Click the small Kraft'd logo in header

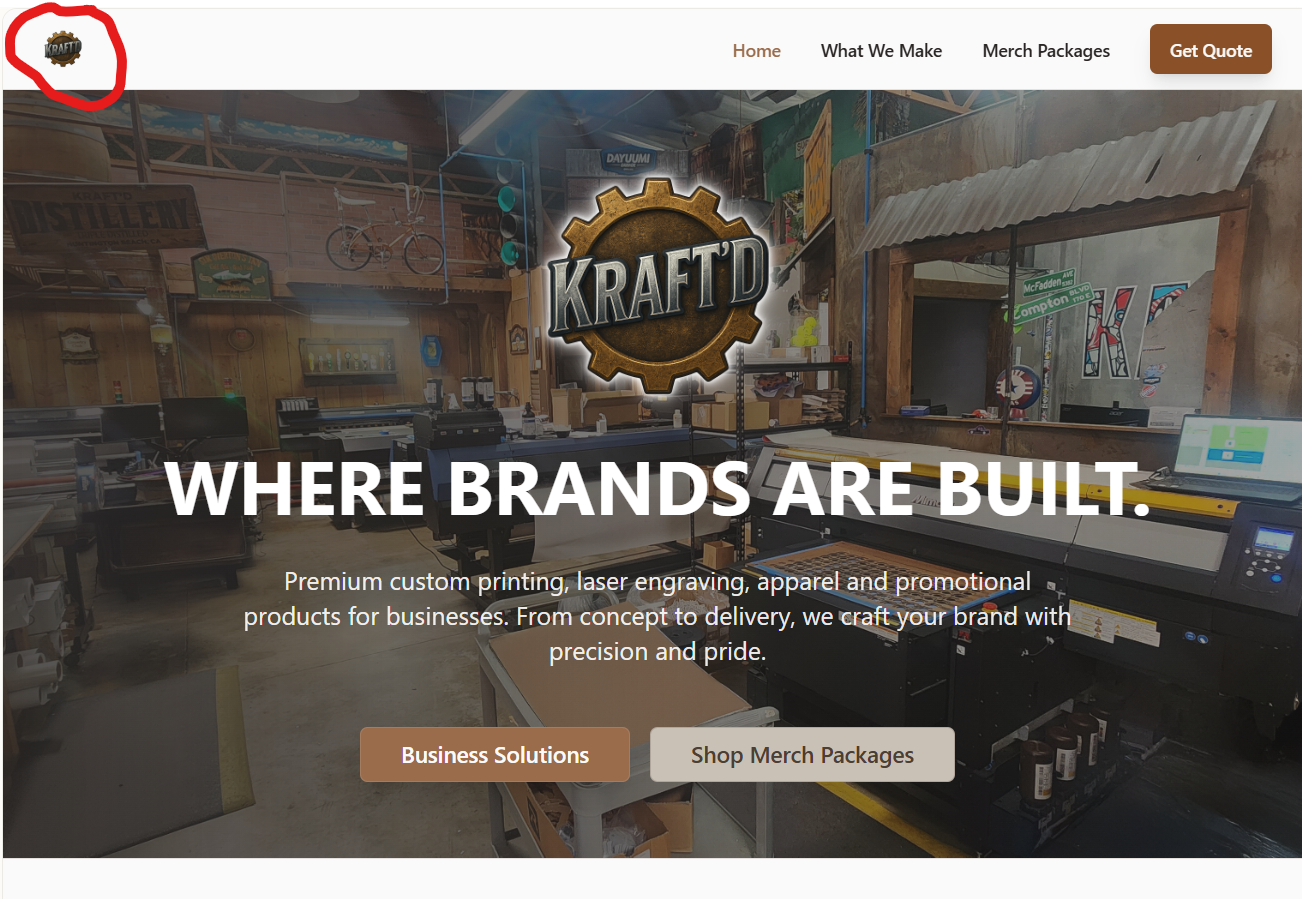[63, 48]
